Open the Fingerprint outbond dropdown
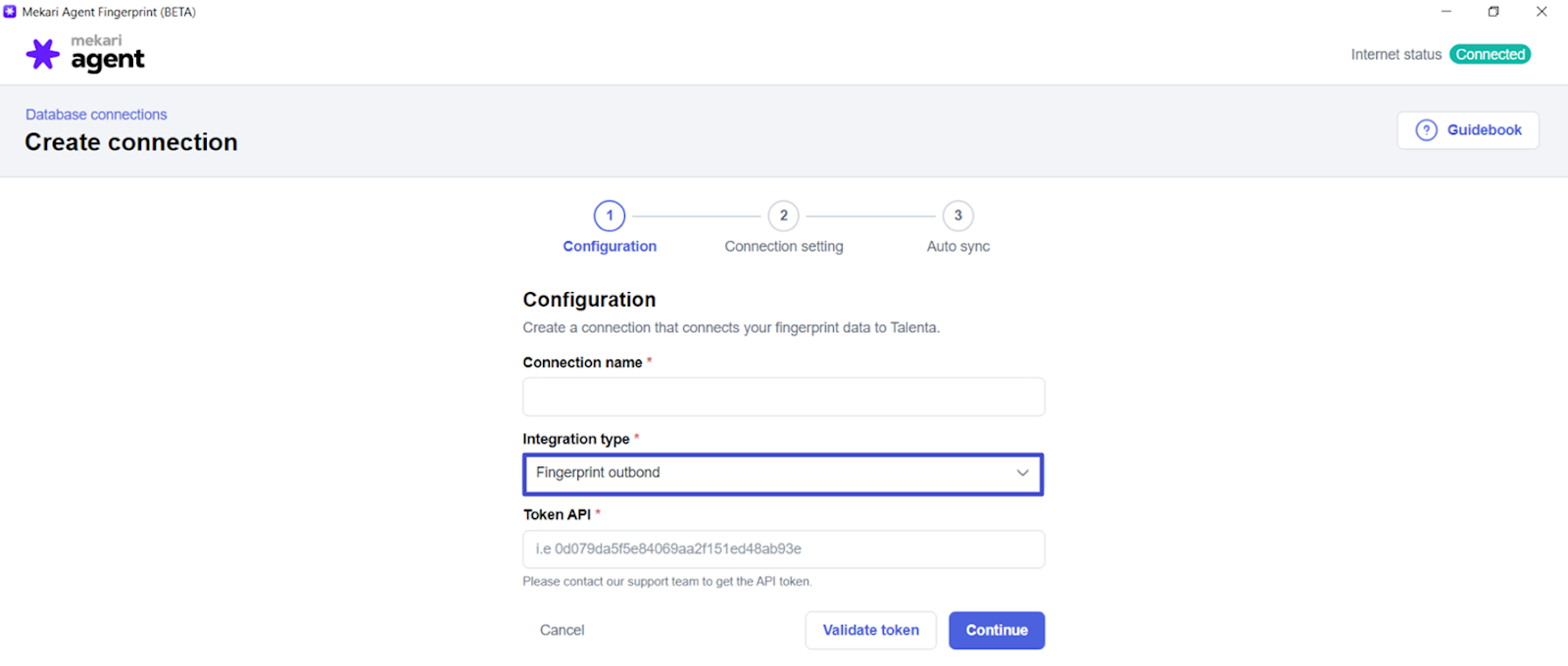This screenshot has height=666, width=1568. [x=782, y=474]
